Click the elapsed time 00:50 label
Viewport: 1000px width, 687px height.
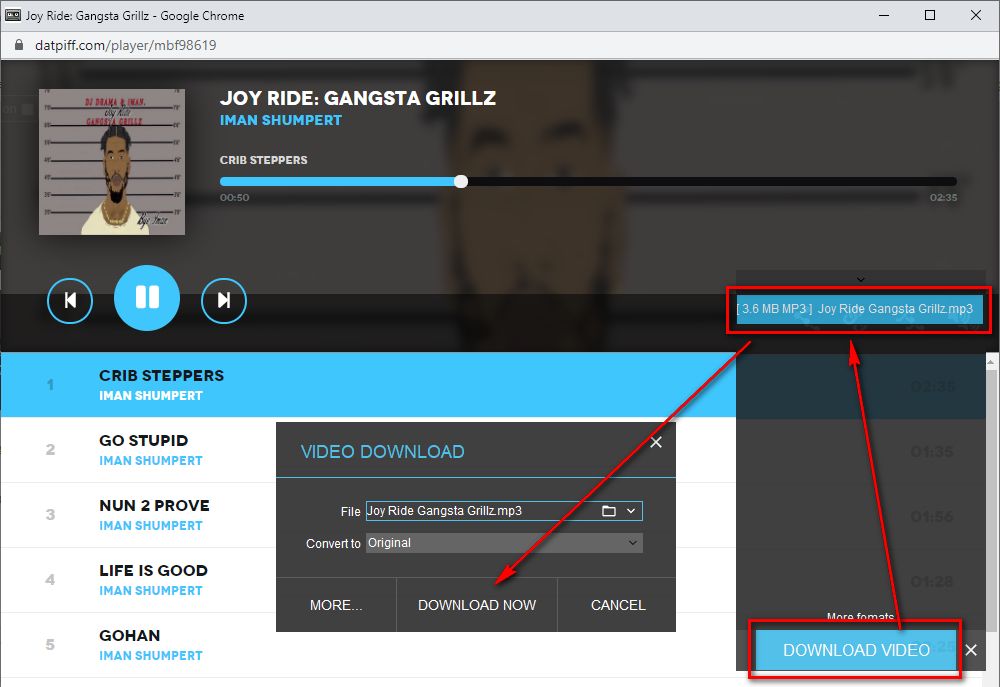pyautogui.click(x=235, y=198)
